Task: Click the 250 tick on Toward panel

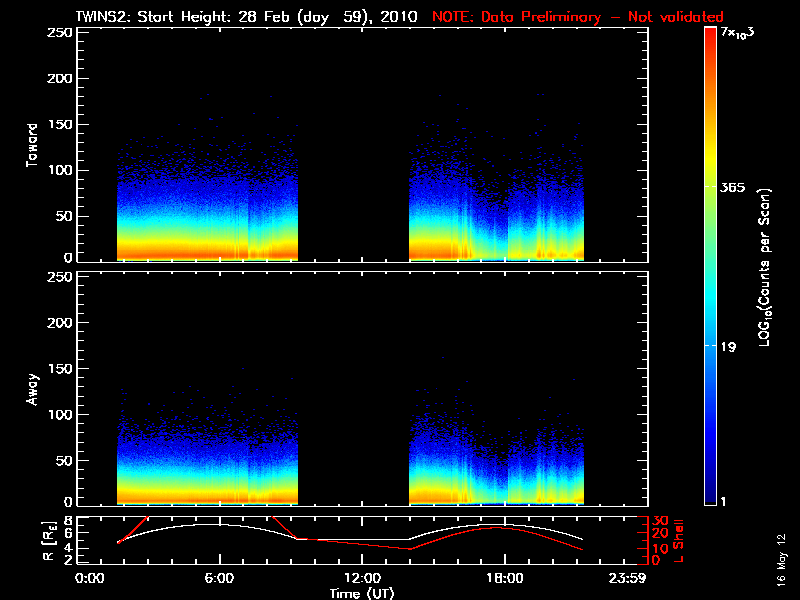Action: coord(61,32)
